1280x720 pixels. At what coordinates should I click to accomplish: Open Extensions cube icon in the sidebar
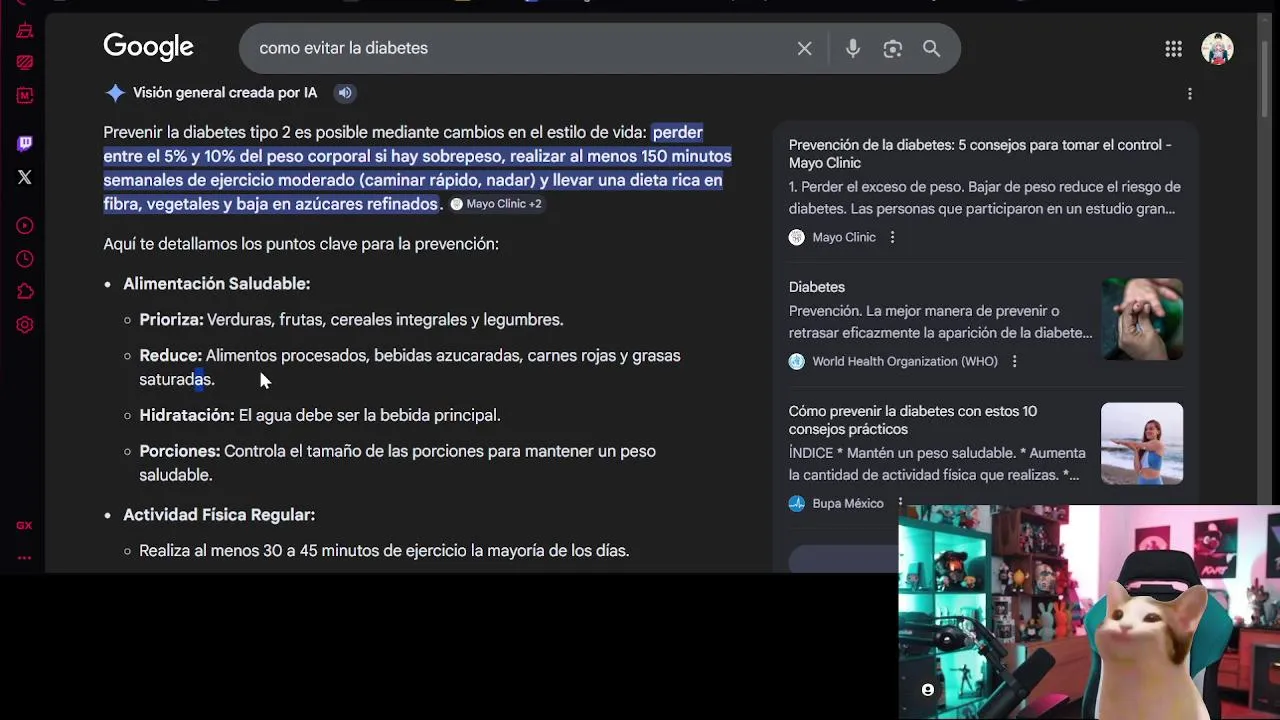pos(25,292)
